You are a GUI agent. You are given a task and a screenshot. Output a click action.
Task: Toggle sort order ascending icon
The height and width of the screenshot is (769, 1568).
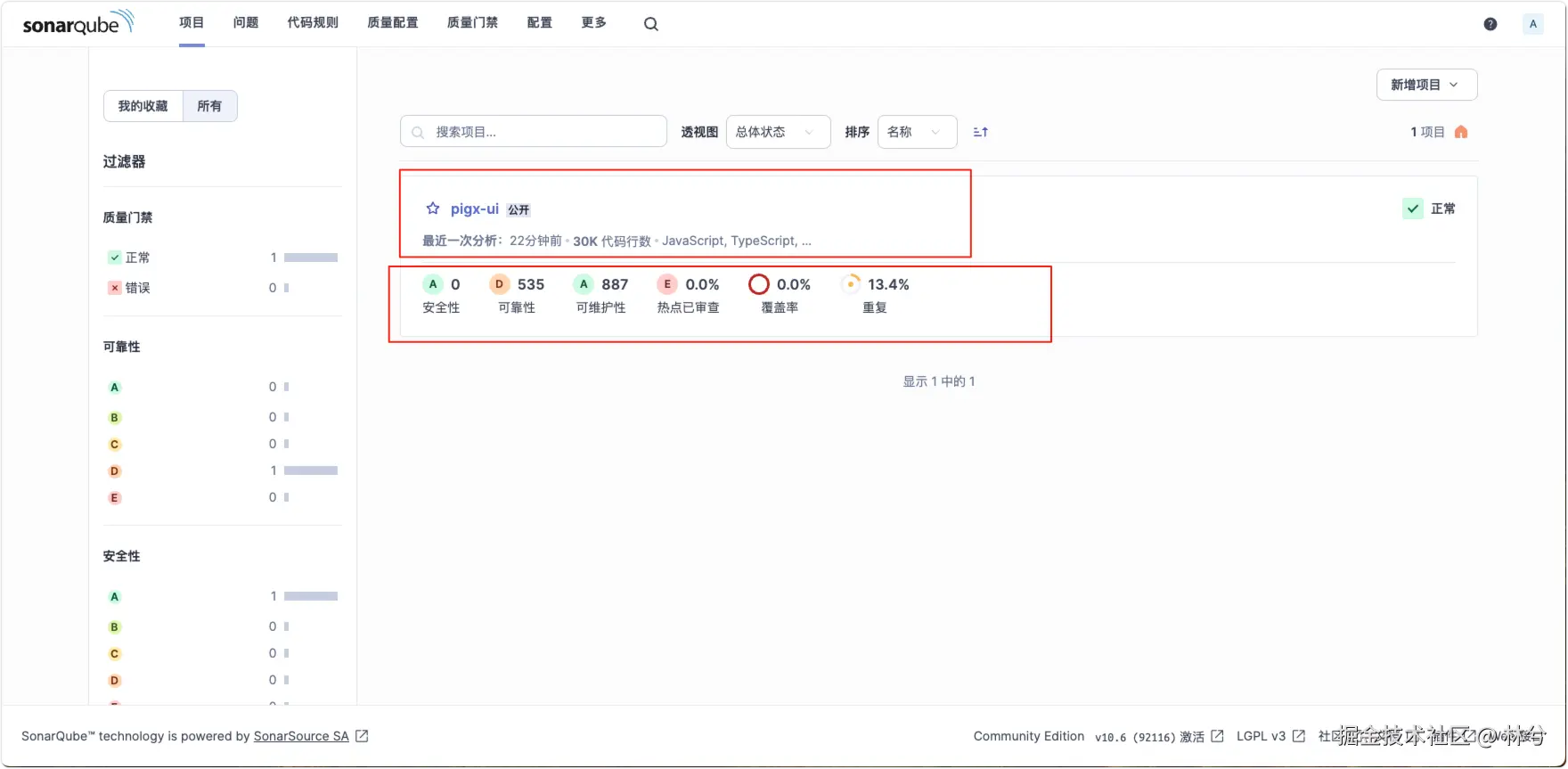[x=981, y=132]
